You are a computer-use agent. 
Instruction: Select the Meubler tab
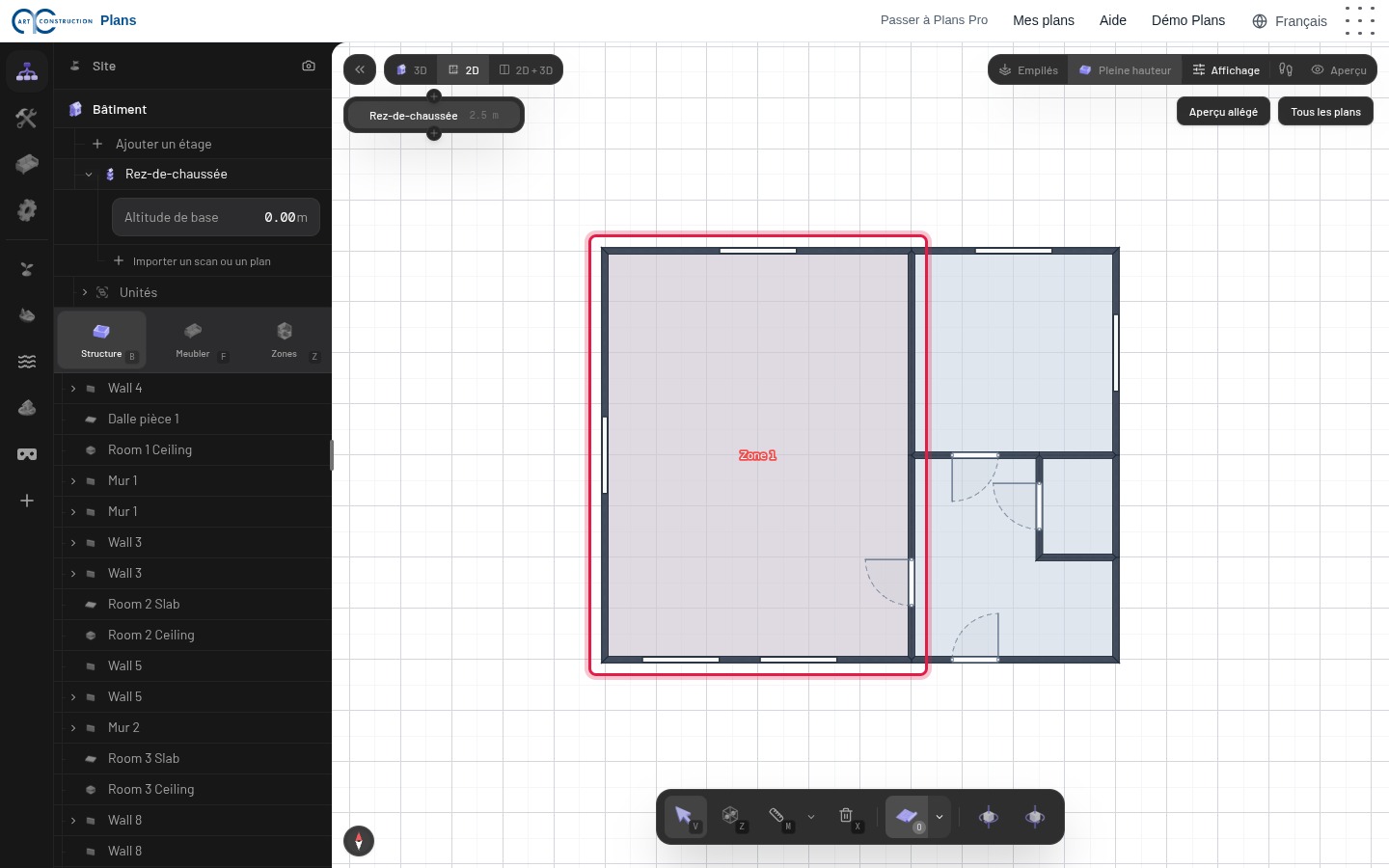point(193,339)
